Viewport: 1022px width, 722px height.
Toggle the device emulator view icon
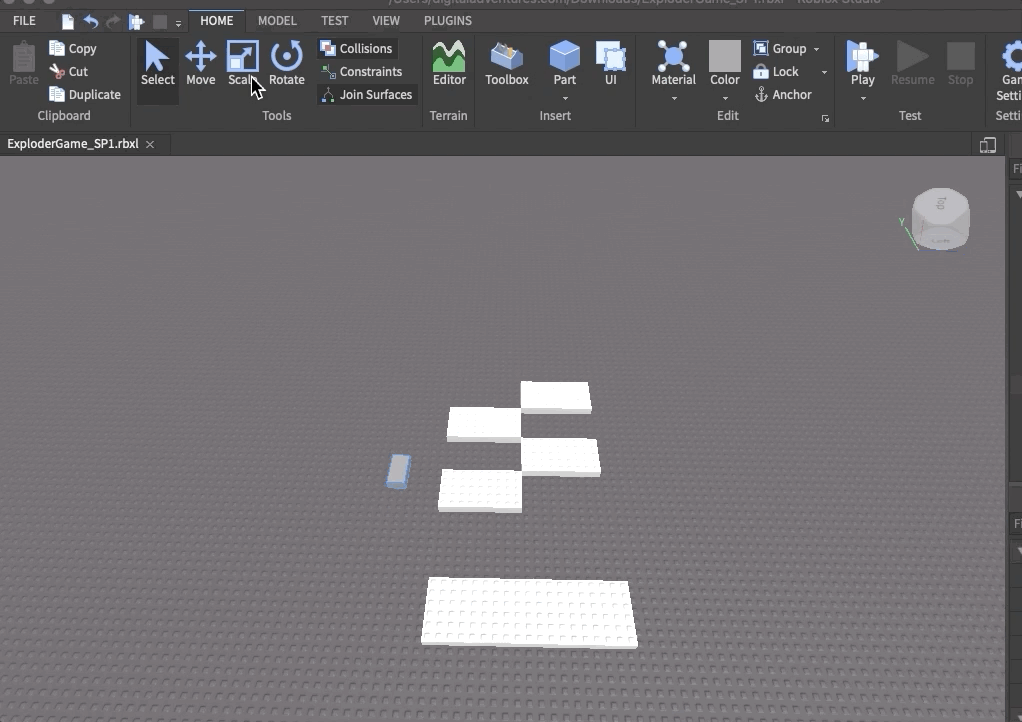pos(987,145)
